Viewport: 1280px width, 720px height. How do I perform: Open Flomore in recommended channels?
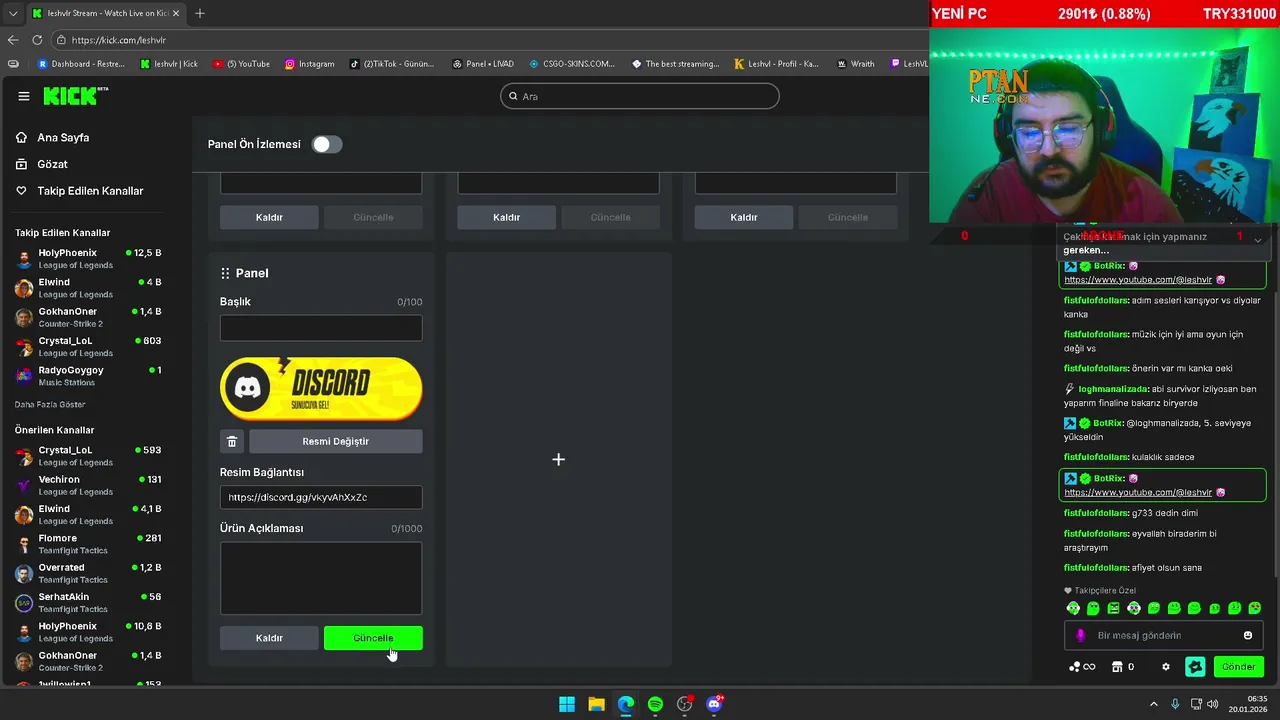88,544
